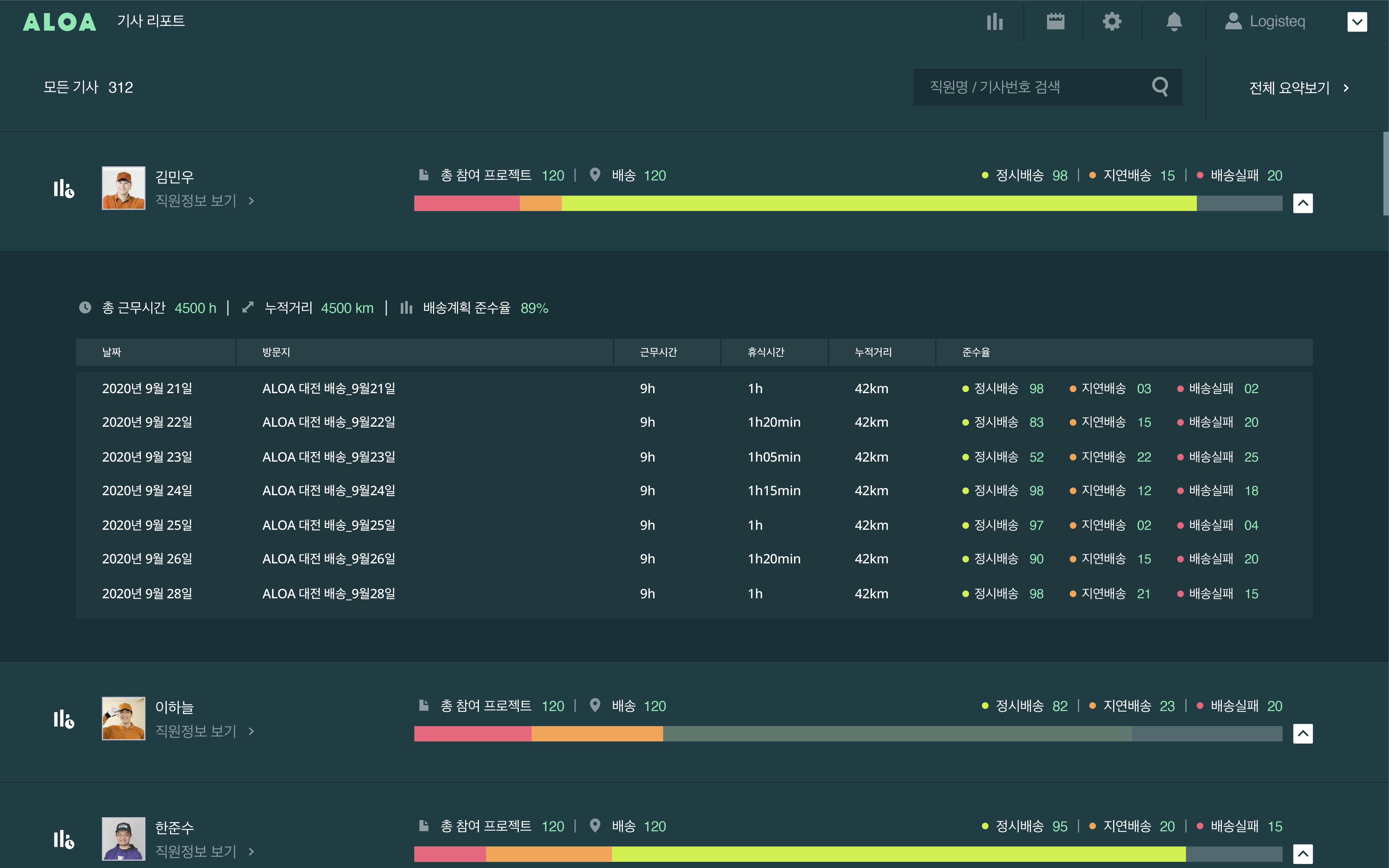
Task: Toggle 이하늘's detail panel chevron
Action: point(1303,734)
